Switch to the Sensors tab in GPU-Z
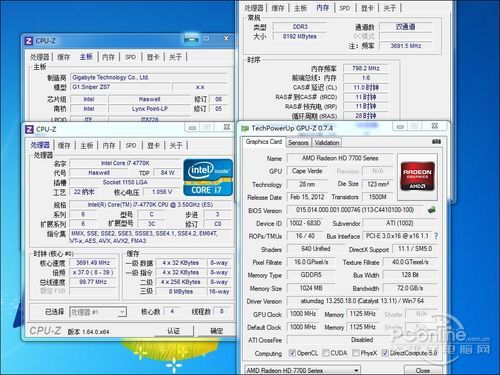The height and width of the screenshot is (375, 500). tap(298, 143)
